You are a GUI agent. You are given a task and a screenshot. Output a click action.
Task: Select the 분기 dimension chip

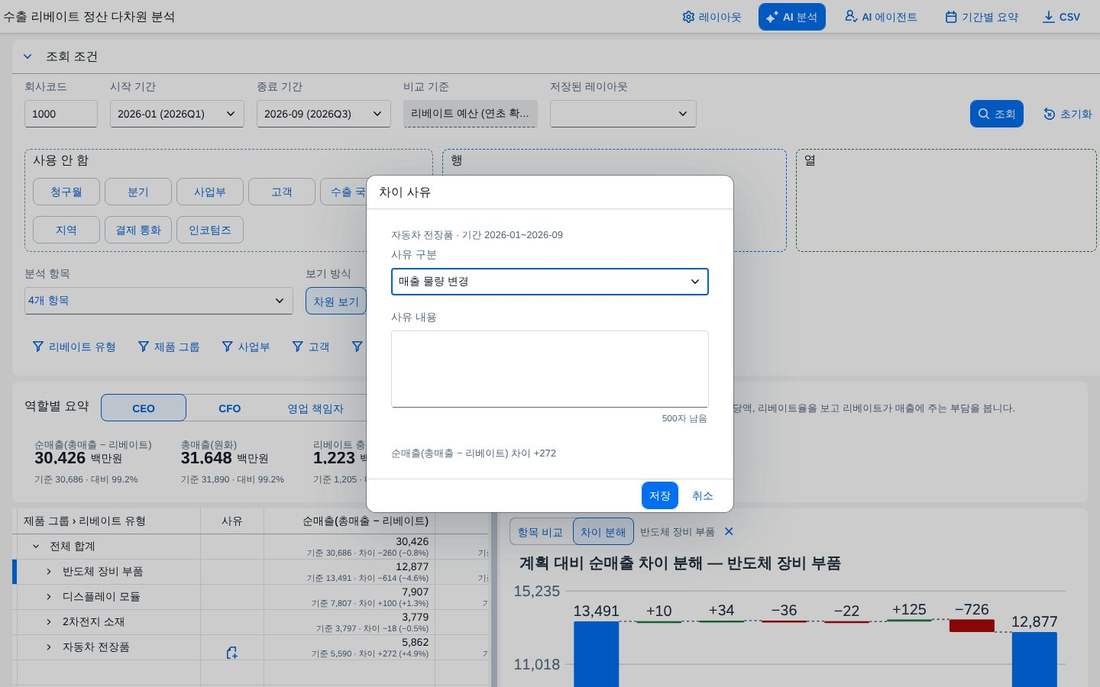pyautogui.click(x=138, y=192)
